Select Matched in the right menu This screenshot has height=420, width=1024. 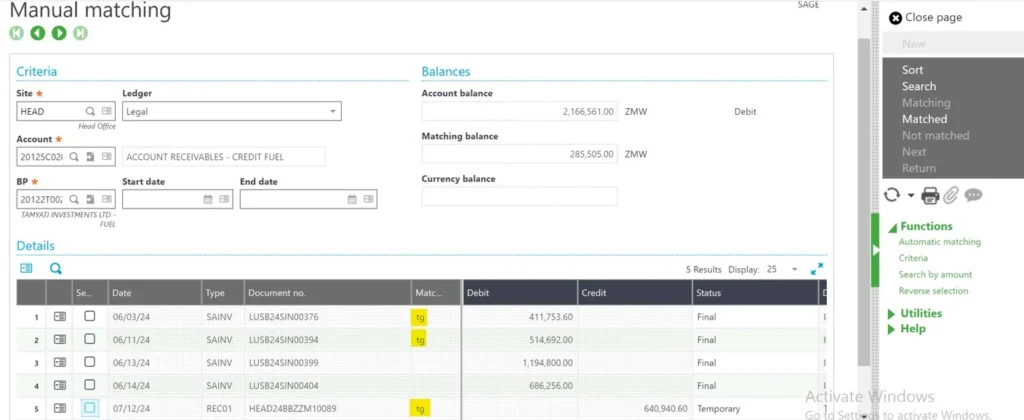(x=924, y=119)
